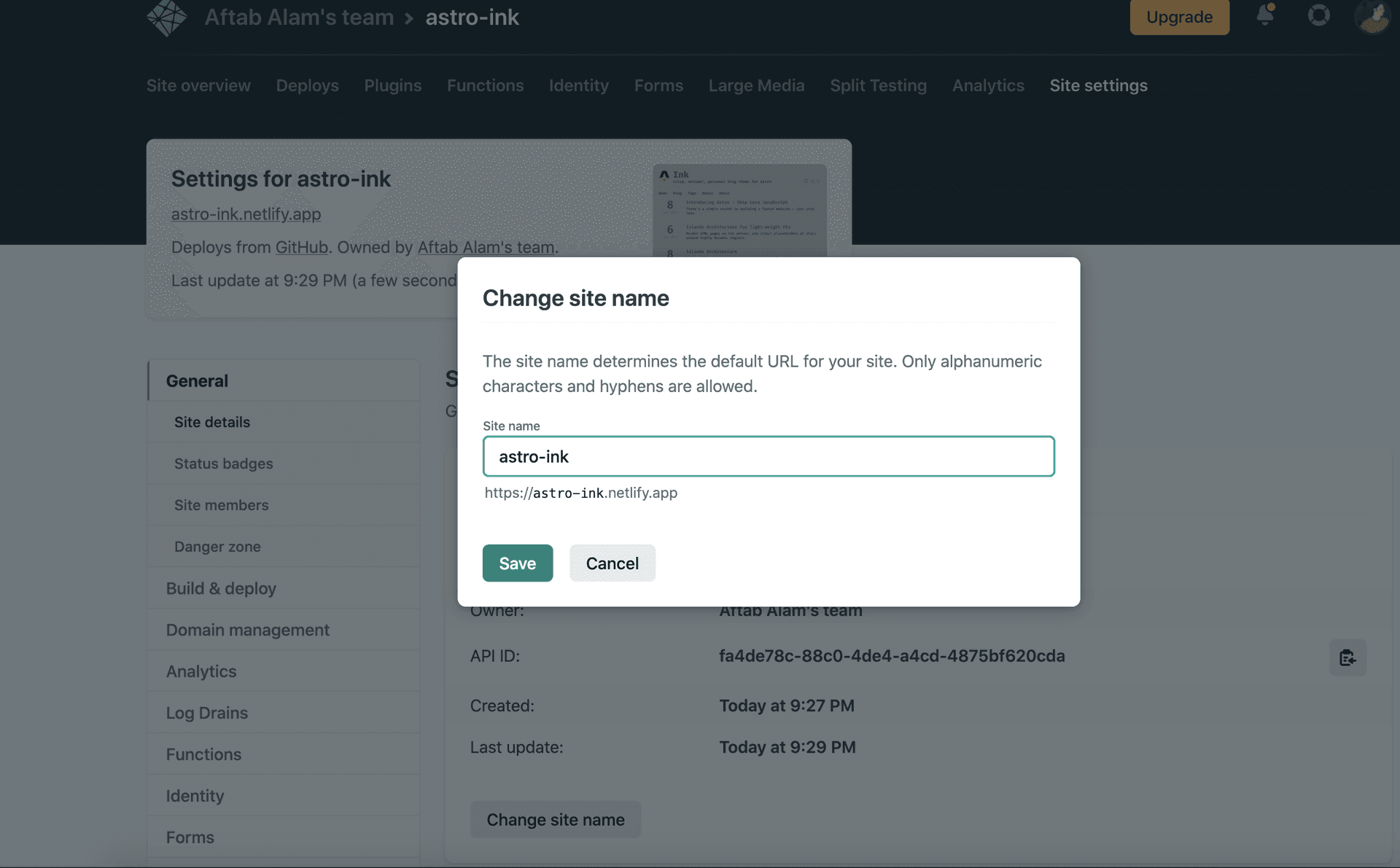The height and width of the screenshot is (868, 1400).
Task: Open the Analytics top tab
Action: pyautogui.click(x=988, y=85)
